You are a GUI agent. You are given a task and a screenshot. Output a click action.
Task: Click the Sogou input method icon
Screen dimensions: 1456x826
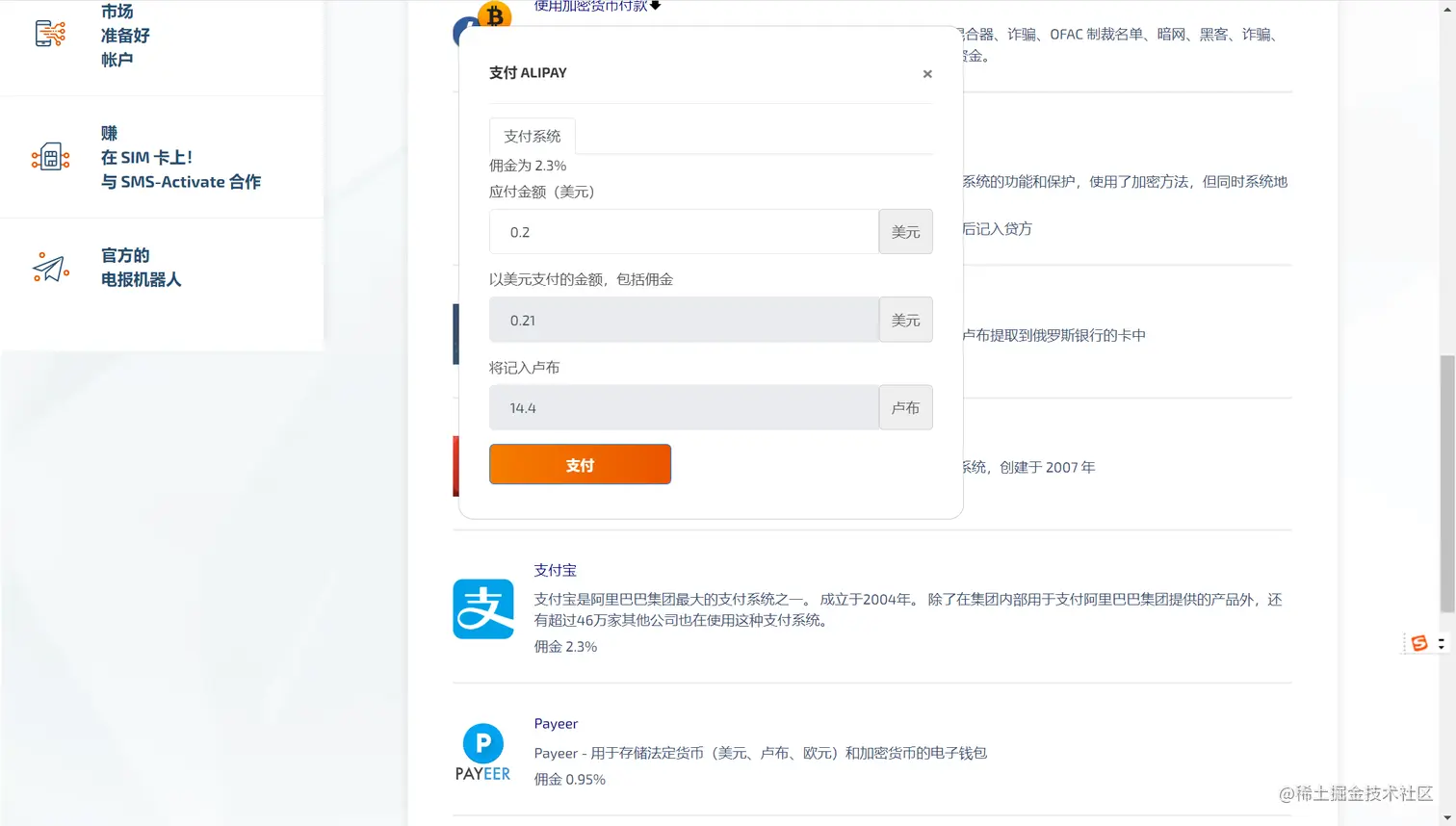point(1419,643)
